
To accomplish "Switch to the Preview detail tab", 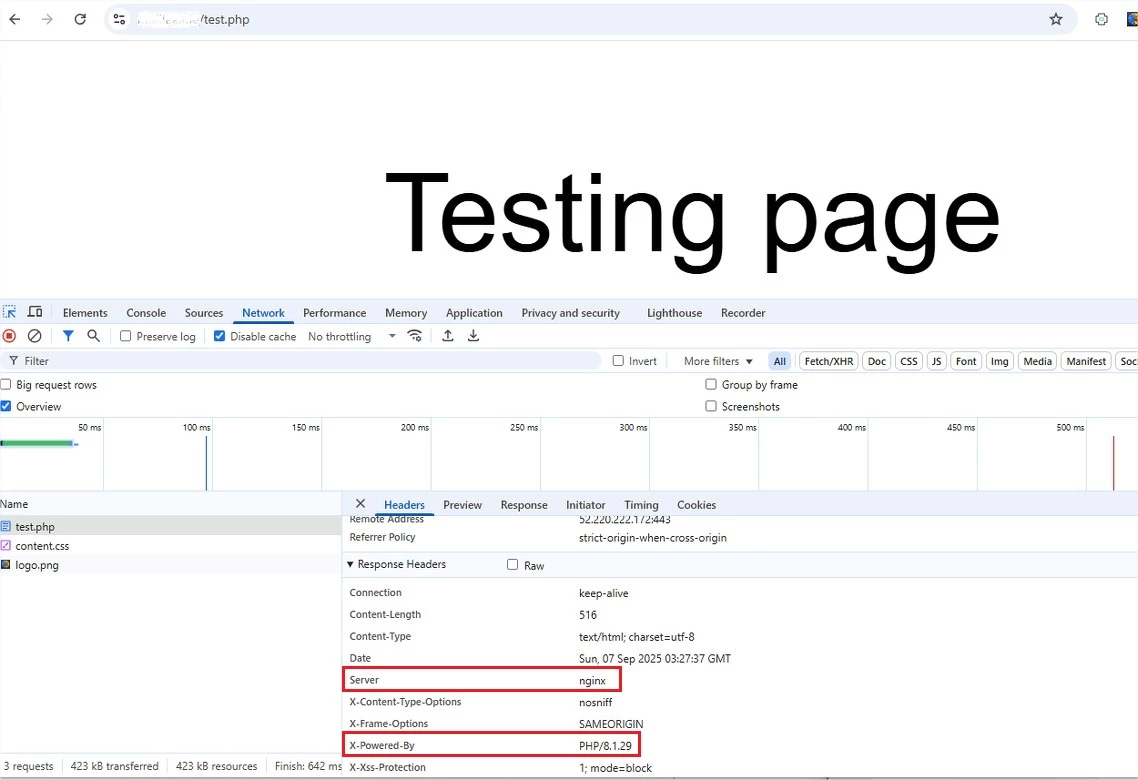I will click(462, 505).
